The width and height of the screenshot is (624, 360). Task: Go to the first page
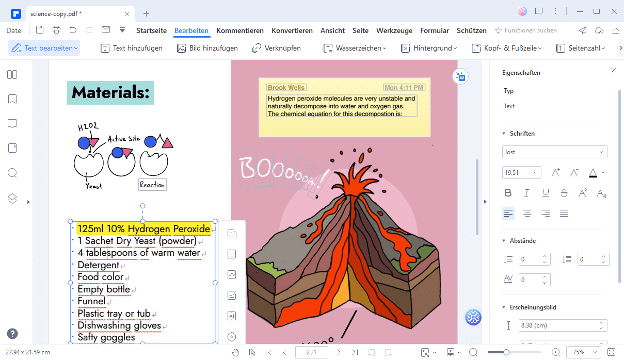point(269,352)
